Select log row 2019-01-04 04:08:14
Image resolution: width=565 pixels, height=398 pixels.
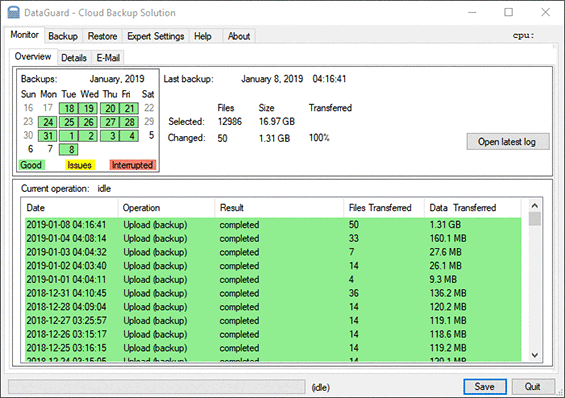[273, 238]
